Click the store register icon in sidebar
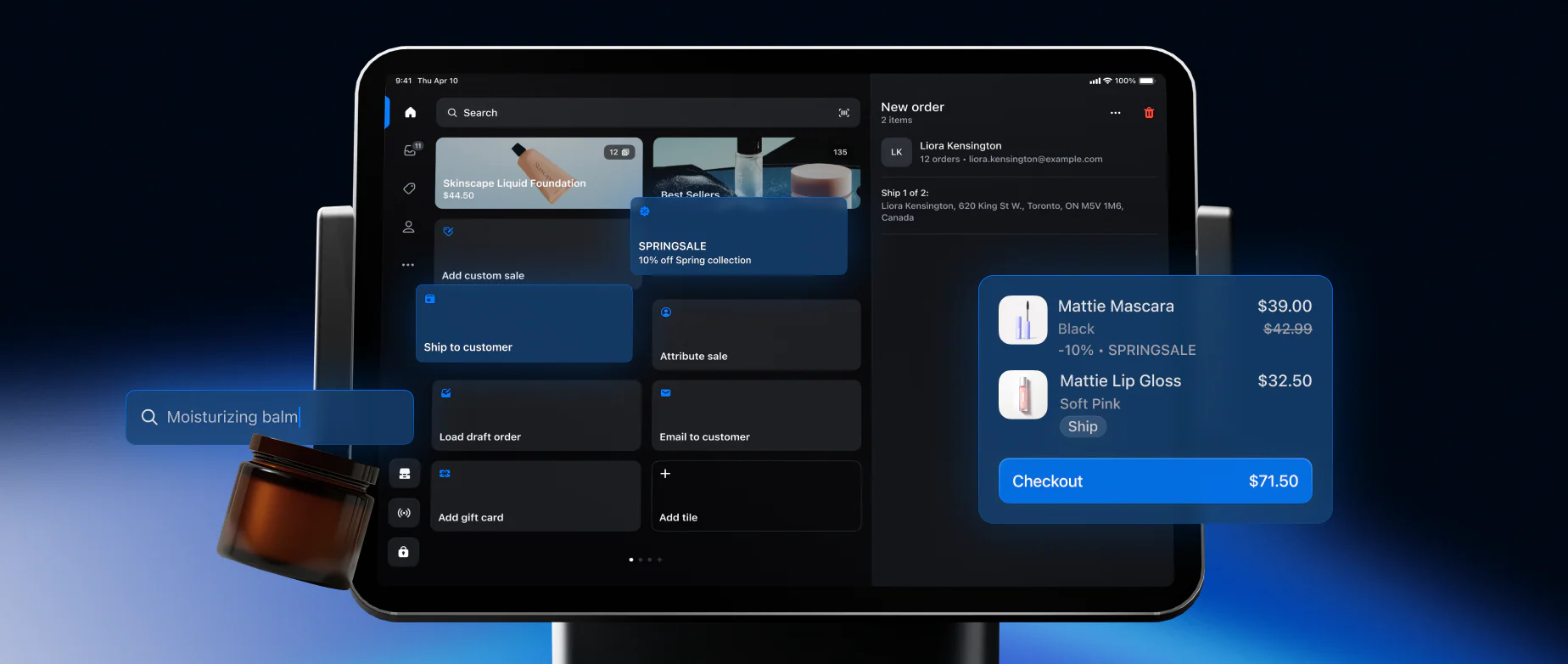 (x=404, y=474)
